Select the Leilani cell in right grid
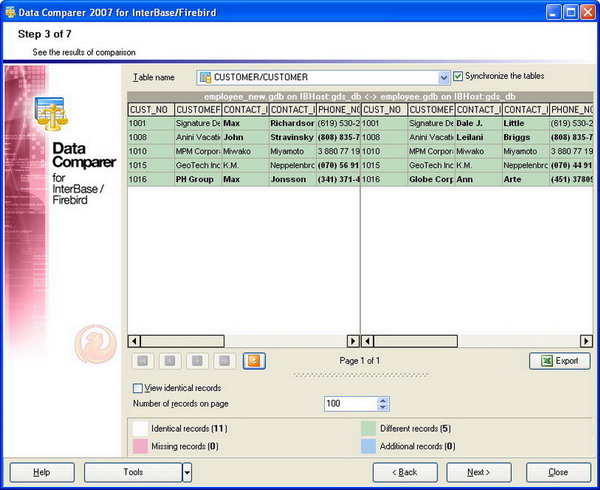 tap(479, 137)
